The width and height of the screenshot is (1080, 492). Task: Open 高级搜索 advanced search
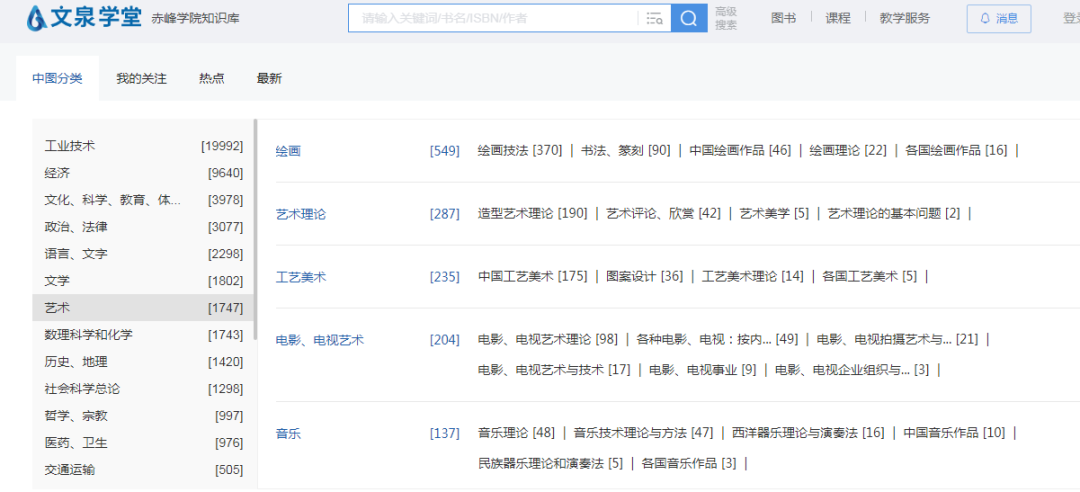click(726, 18)
